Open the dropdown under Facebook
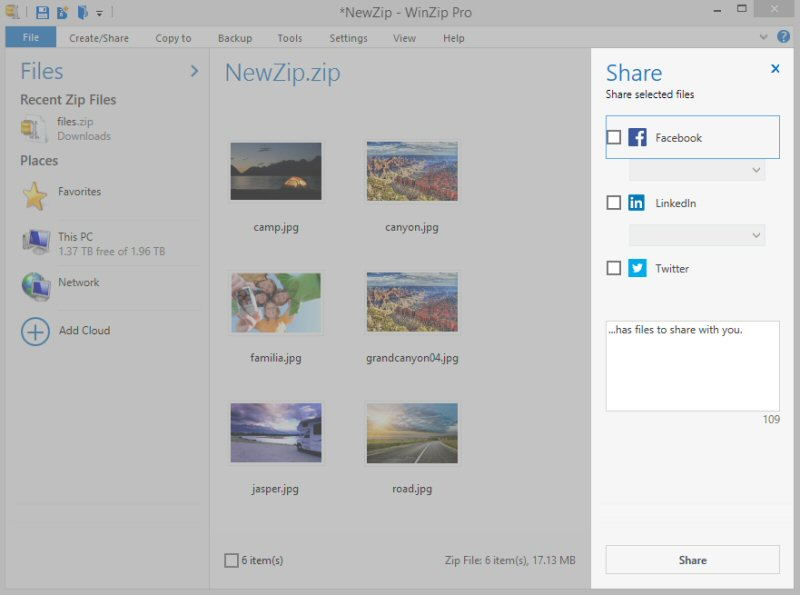 pos(696,171)
